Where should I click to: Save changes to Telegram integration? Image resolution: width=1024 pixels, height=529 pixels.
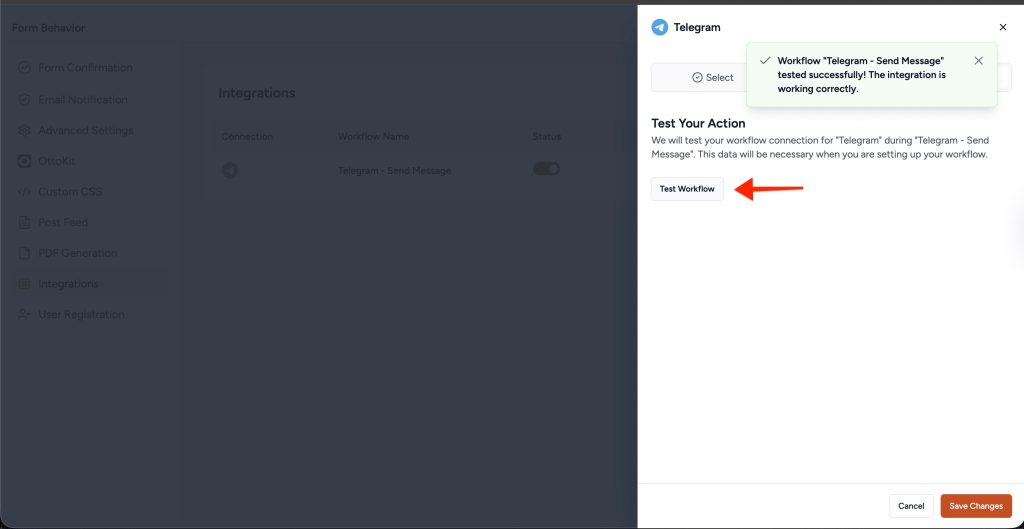point(975,506)
